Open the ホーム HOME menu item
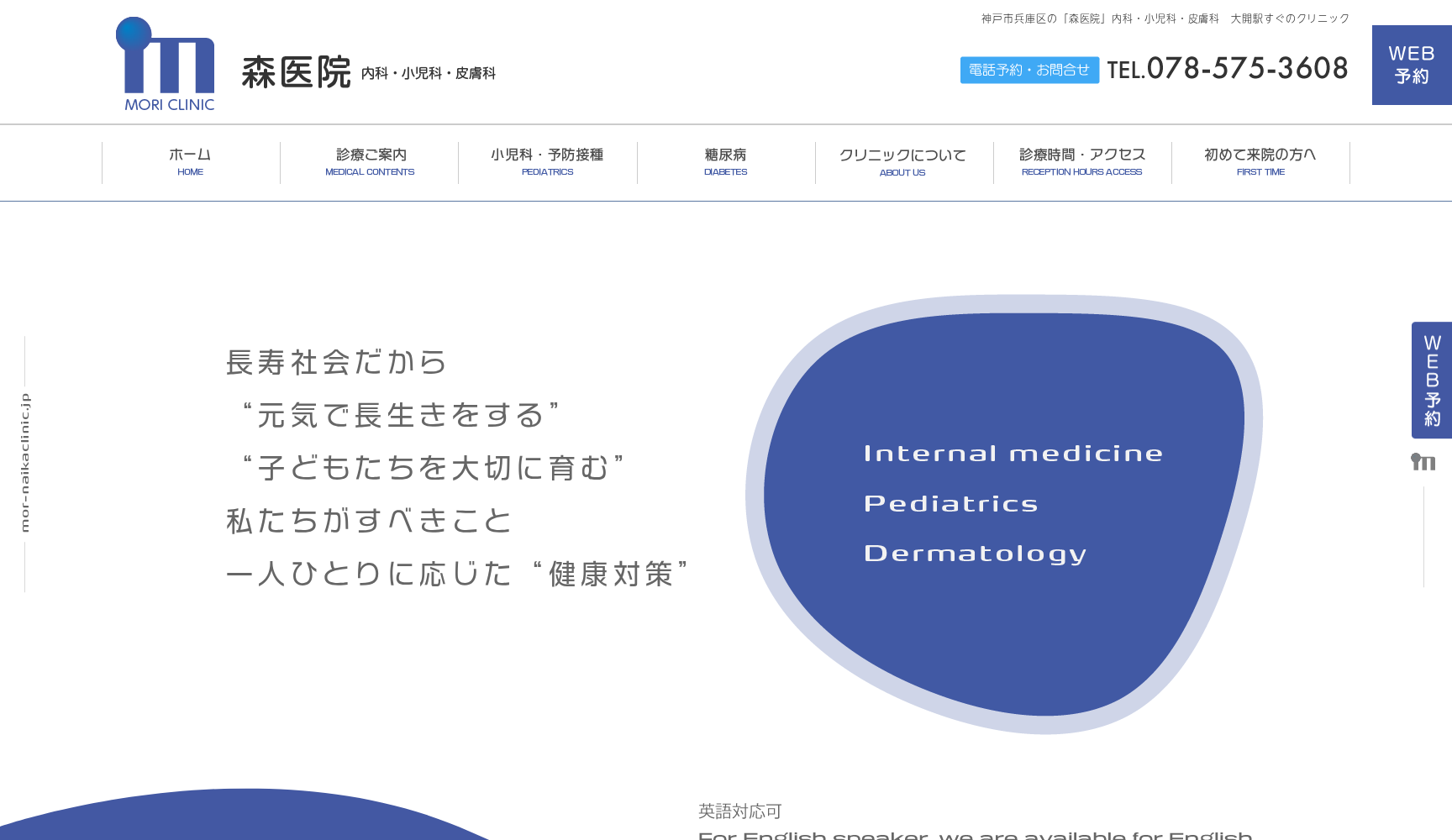The image size is (1452, 840). click(x=190, y=161)
